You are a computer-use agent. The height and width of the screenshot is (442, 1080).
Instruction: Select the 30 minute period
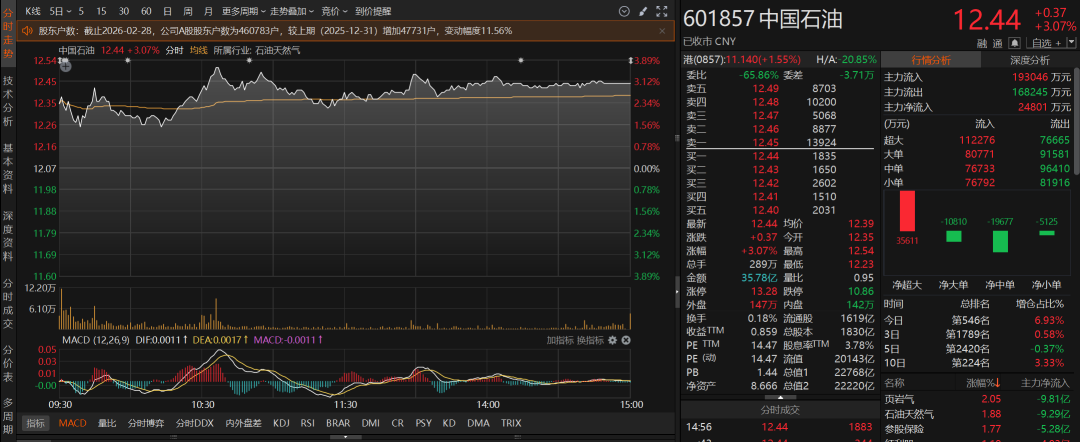tap(124, 11)
